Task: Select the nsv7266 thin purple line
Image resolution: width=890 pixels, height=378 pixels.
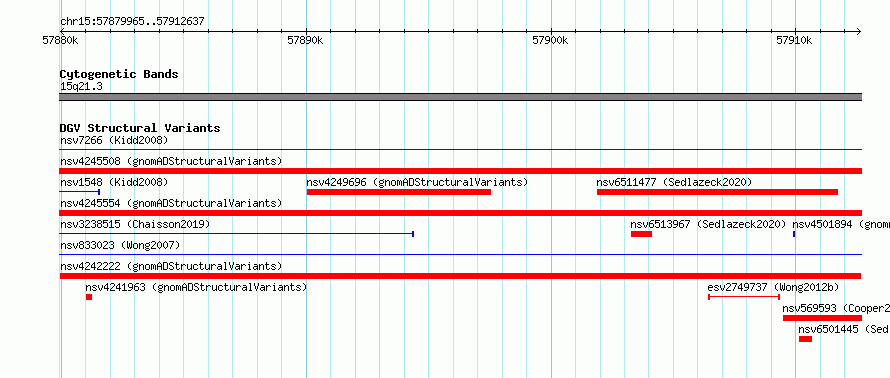Action: (461, 150)
